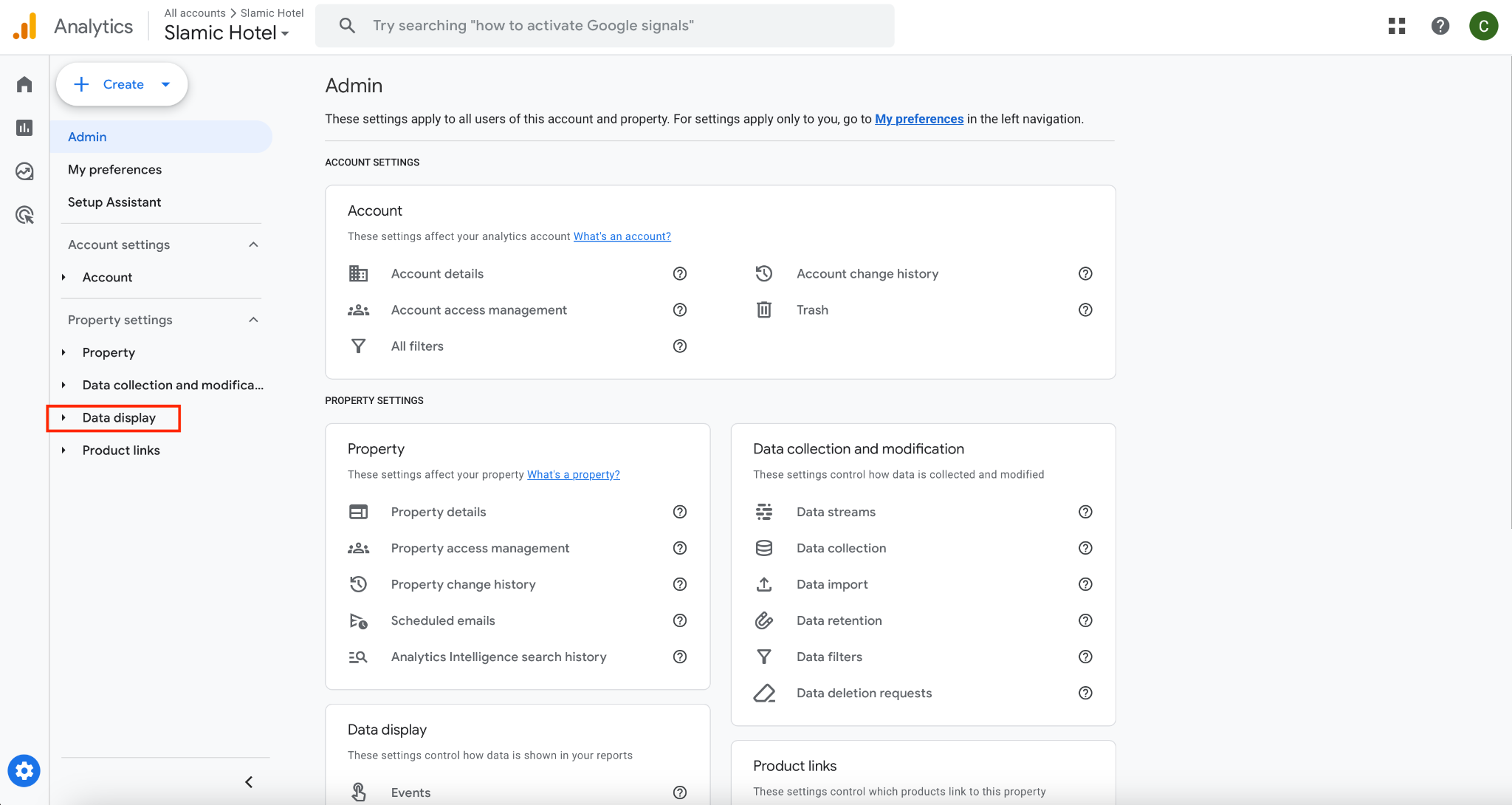Image resolution: width=1512 pixels, height=805 pixels.
Task: Open the Slamic Hotel property selector
Action: coord(226,33)
